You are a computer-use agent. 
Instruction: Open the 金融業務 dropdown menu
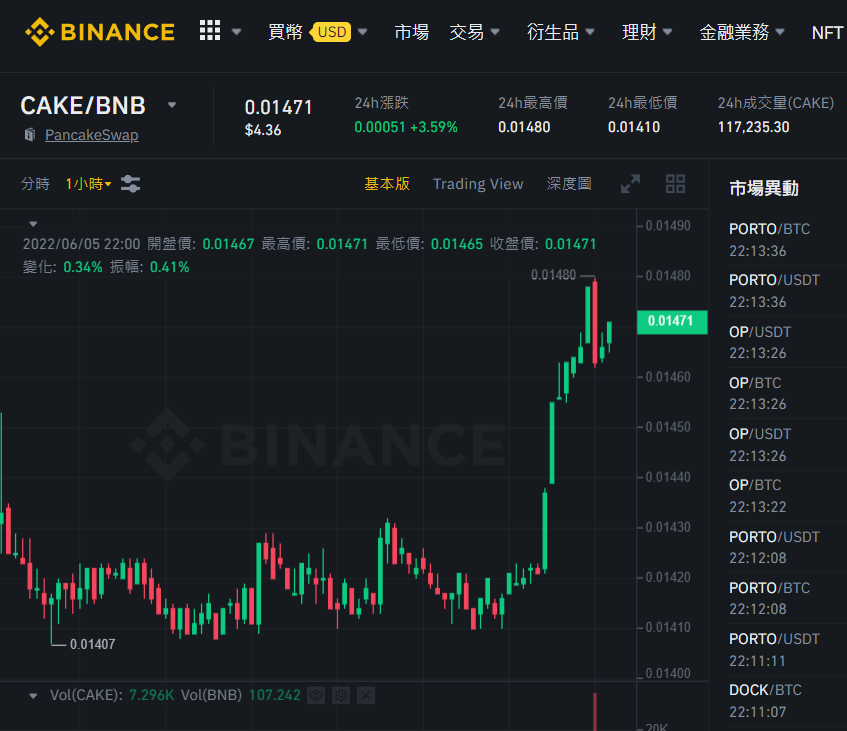tap(742, 32)
